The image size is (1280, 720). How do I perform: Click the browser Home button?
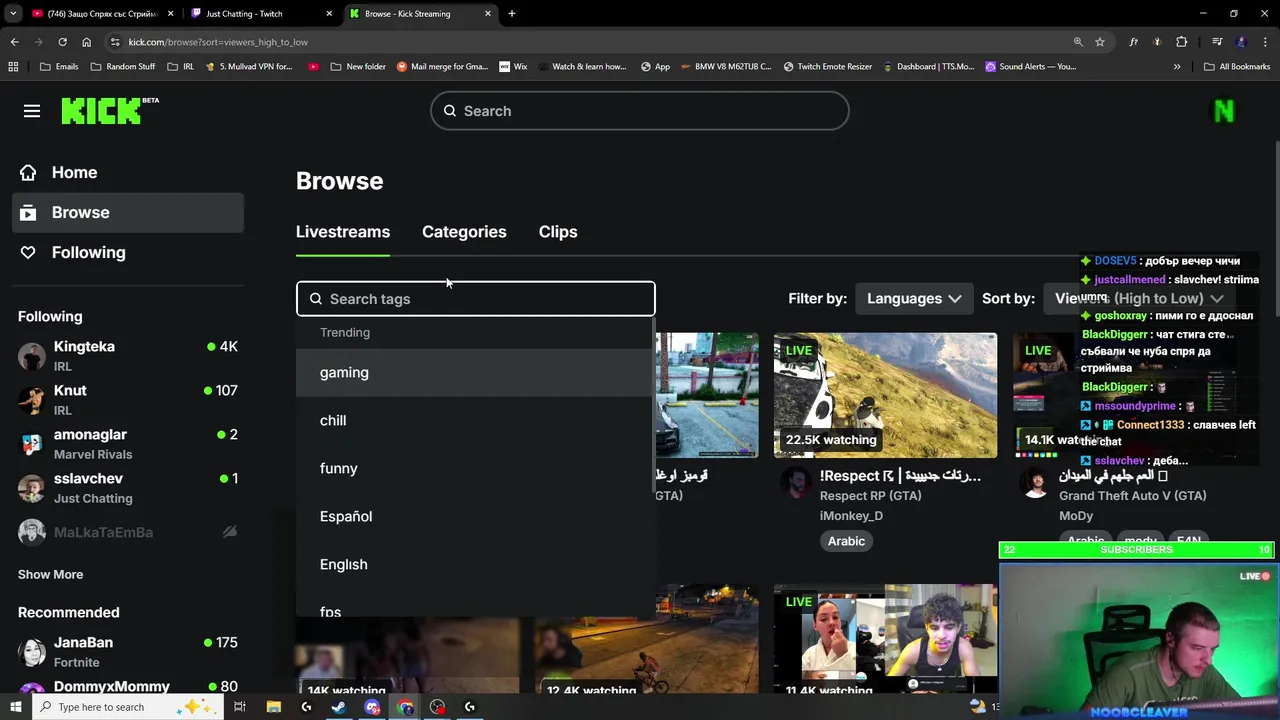pos(86,42)
